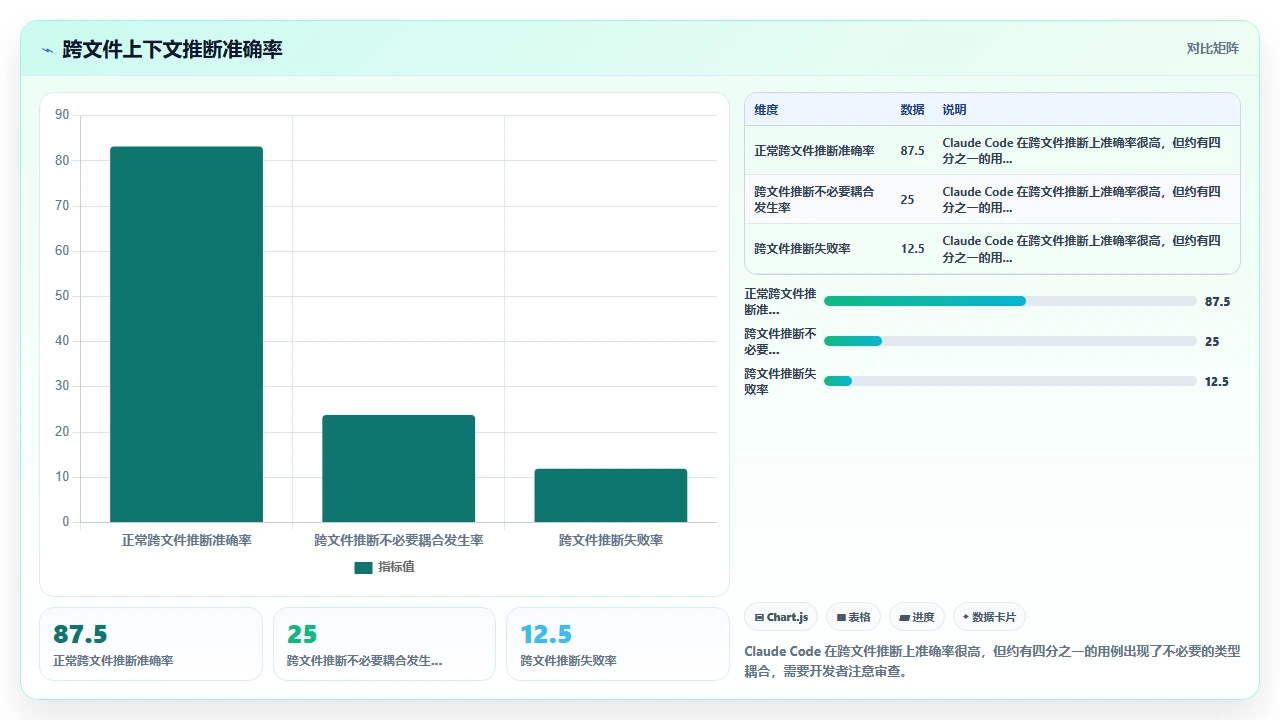Click the bar for 跨文件推断失败率
The height and width of the screenshot is (720, 1280).
610,495
